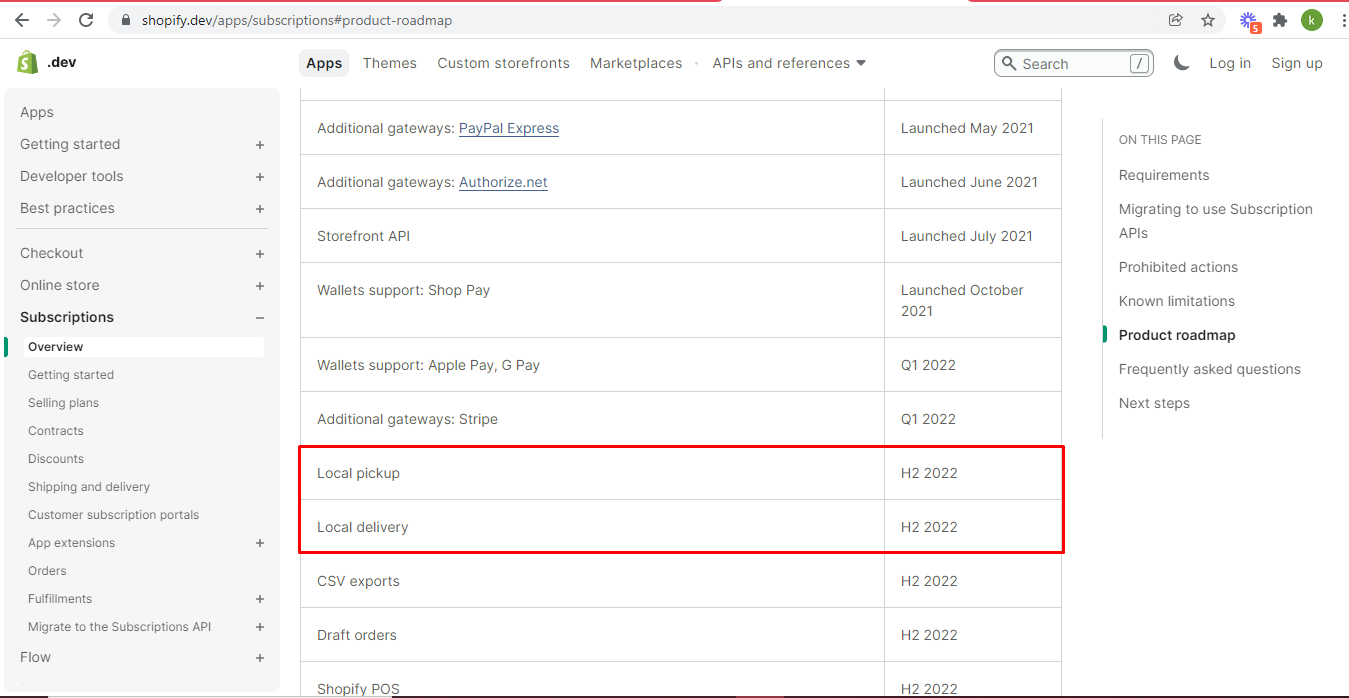The image size is (1349, 698).
Task: Open APIs and references dropdown
Action: pos(789,63)
